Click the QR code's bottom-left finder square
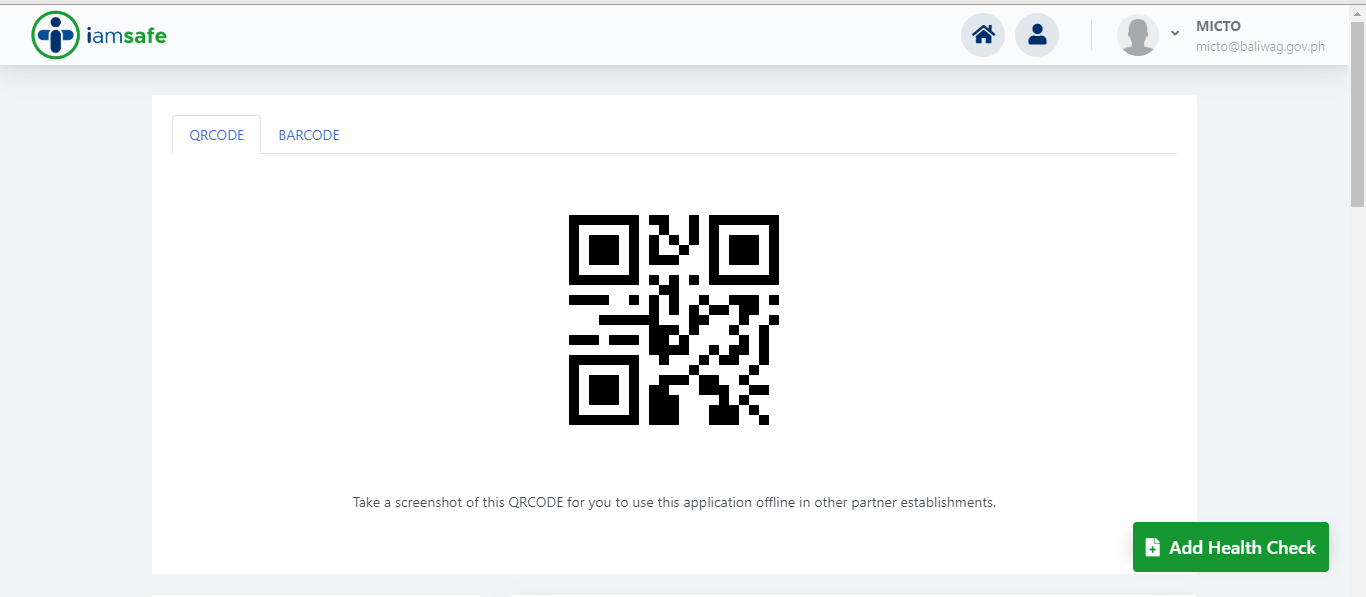The width and height of the screenshot is (1366, 597). point(604,390)
